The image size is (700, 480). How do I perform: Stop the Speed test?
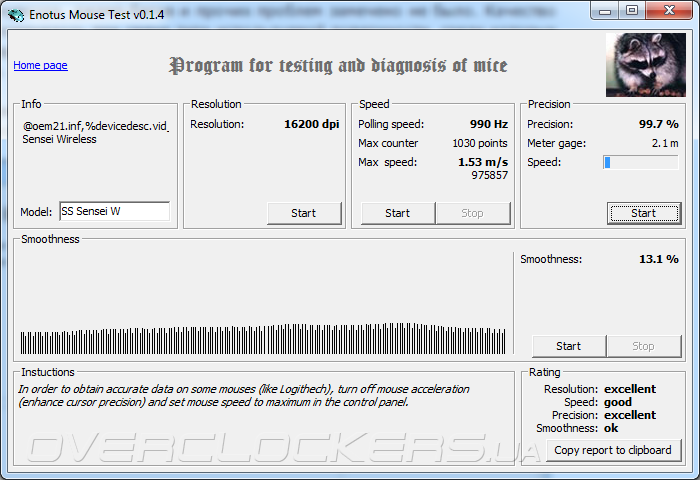(x=473, y=213)
